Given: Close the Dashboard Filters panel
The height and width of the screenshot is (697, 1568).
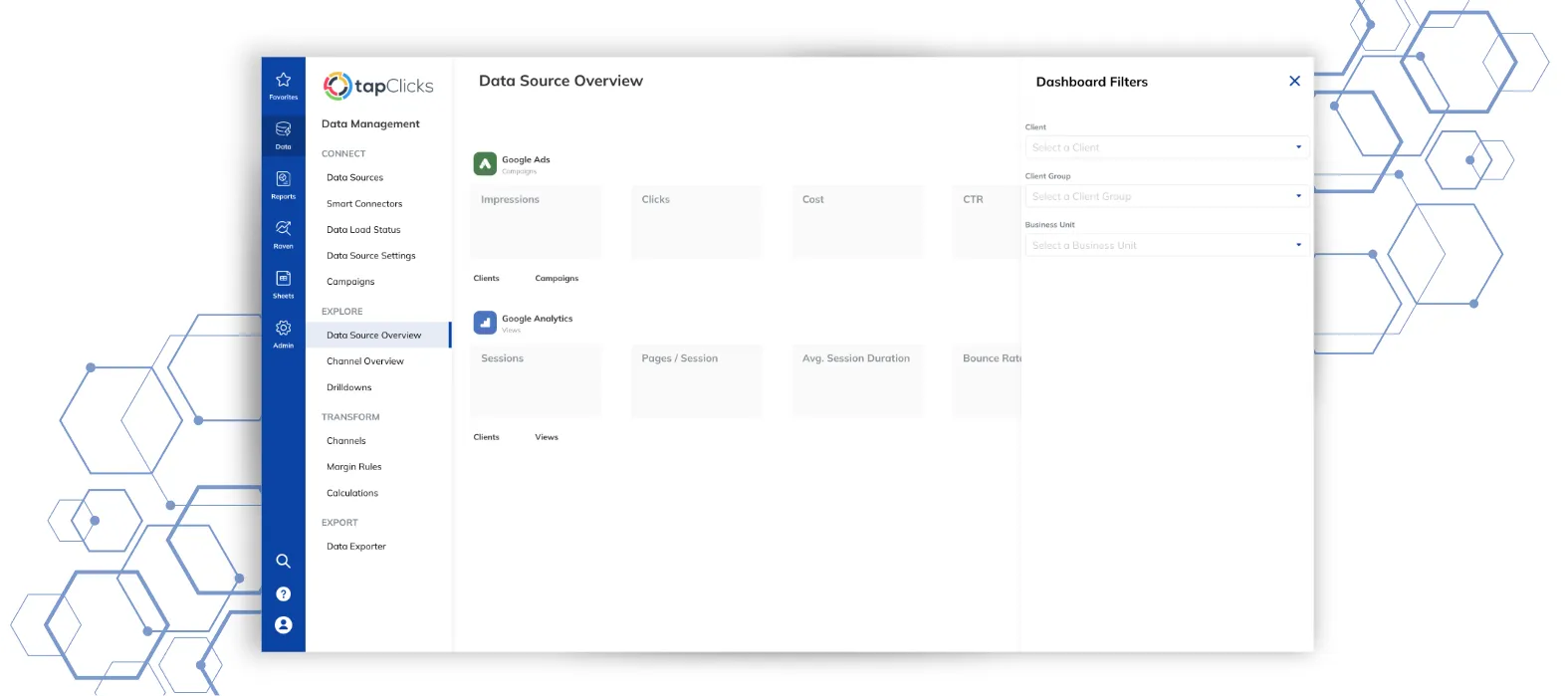Looking at the screenshot, I should click(x=1294, y=82).
